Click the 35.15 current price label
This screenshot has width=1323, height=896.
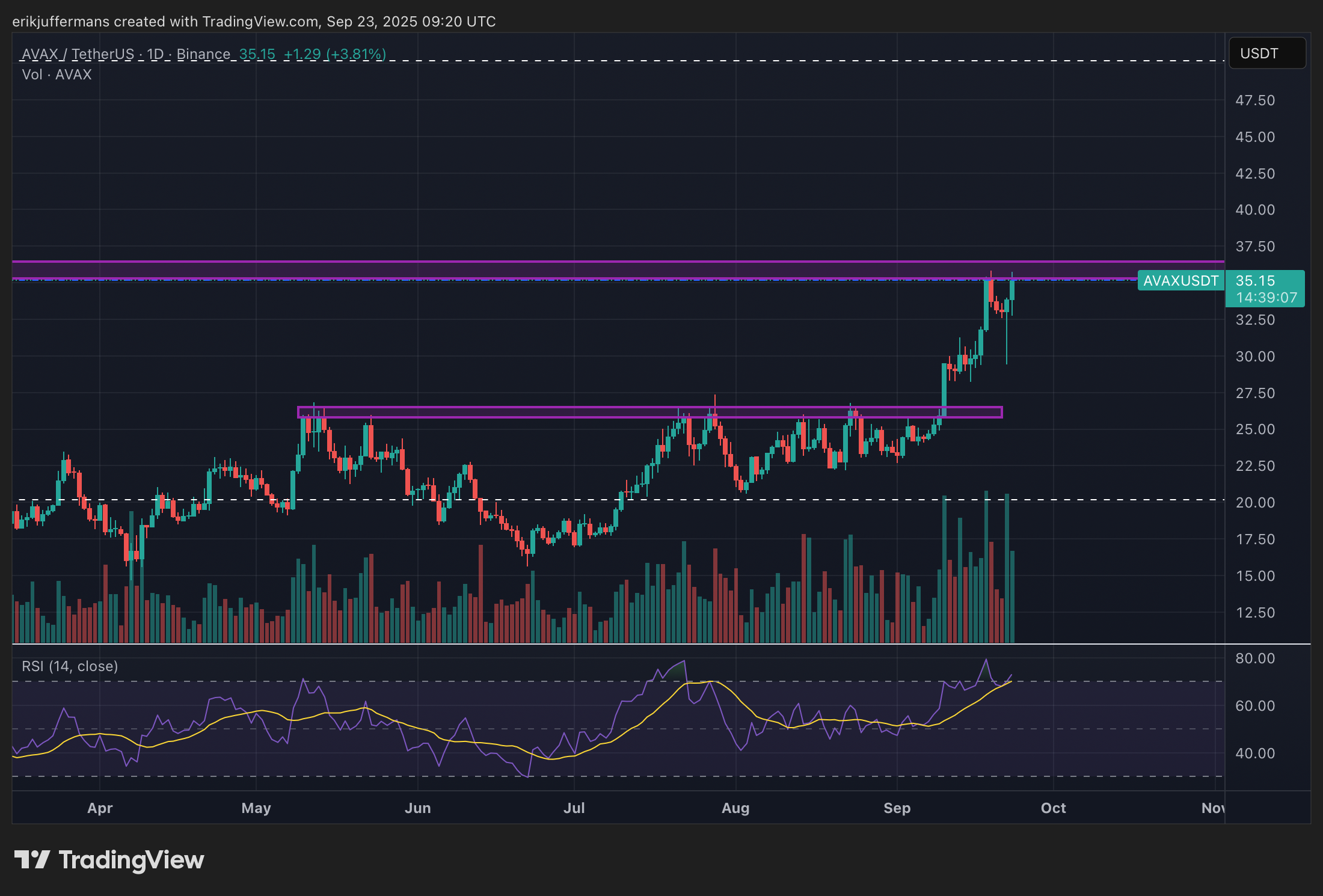[1256, 281]
